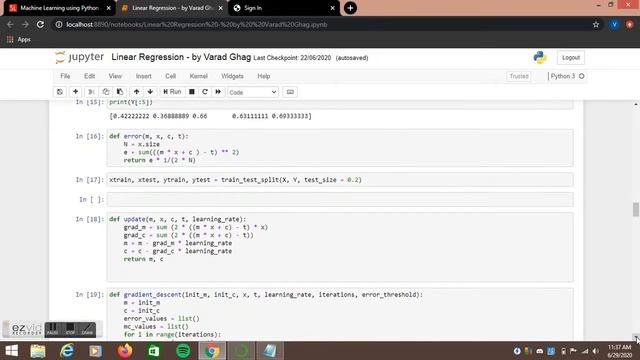Screen dimensions: 640x360
Task: Save notebook with the floppy disk icon
Action: click(60, 92)
